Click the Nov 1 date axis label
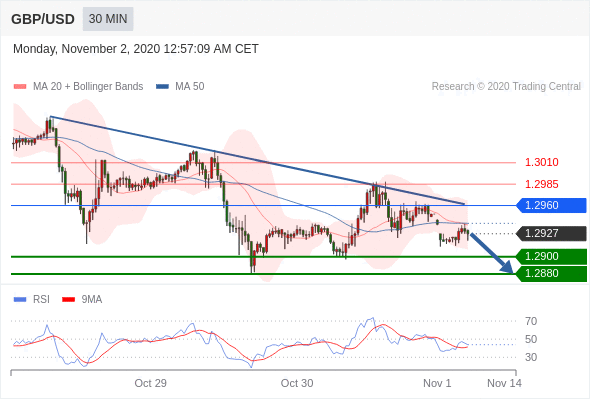 (437, 383)
